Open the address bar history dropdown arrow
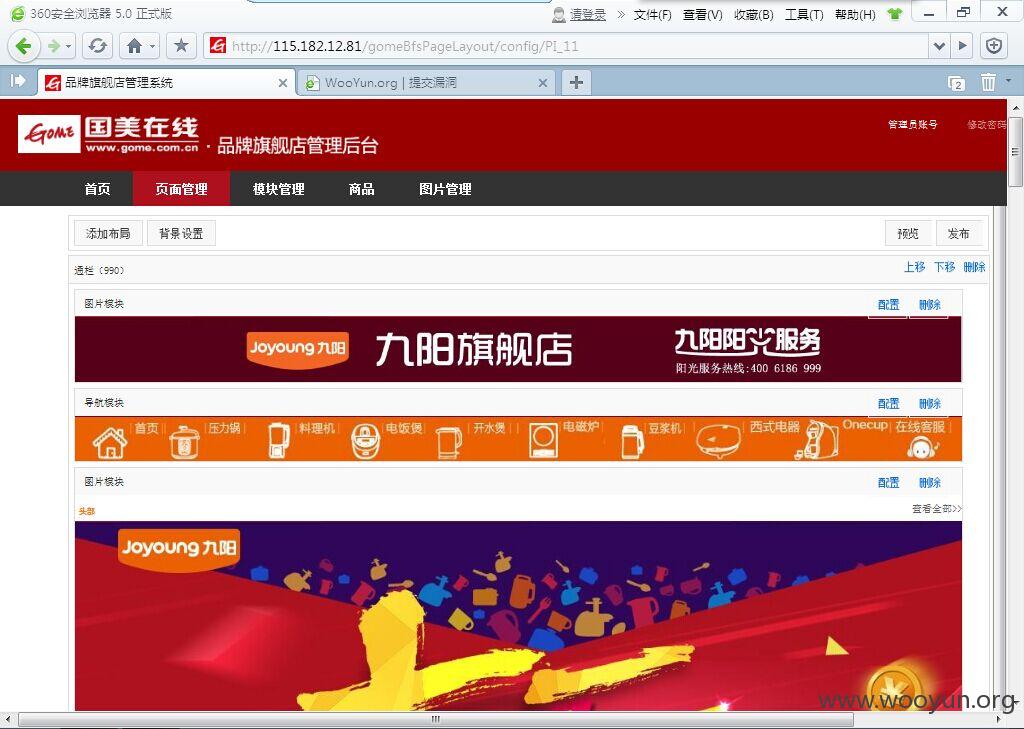The image size is (1024, 729). (x=939, y=46)
